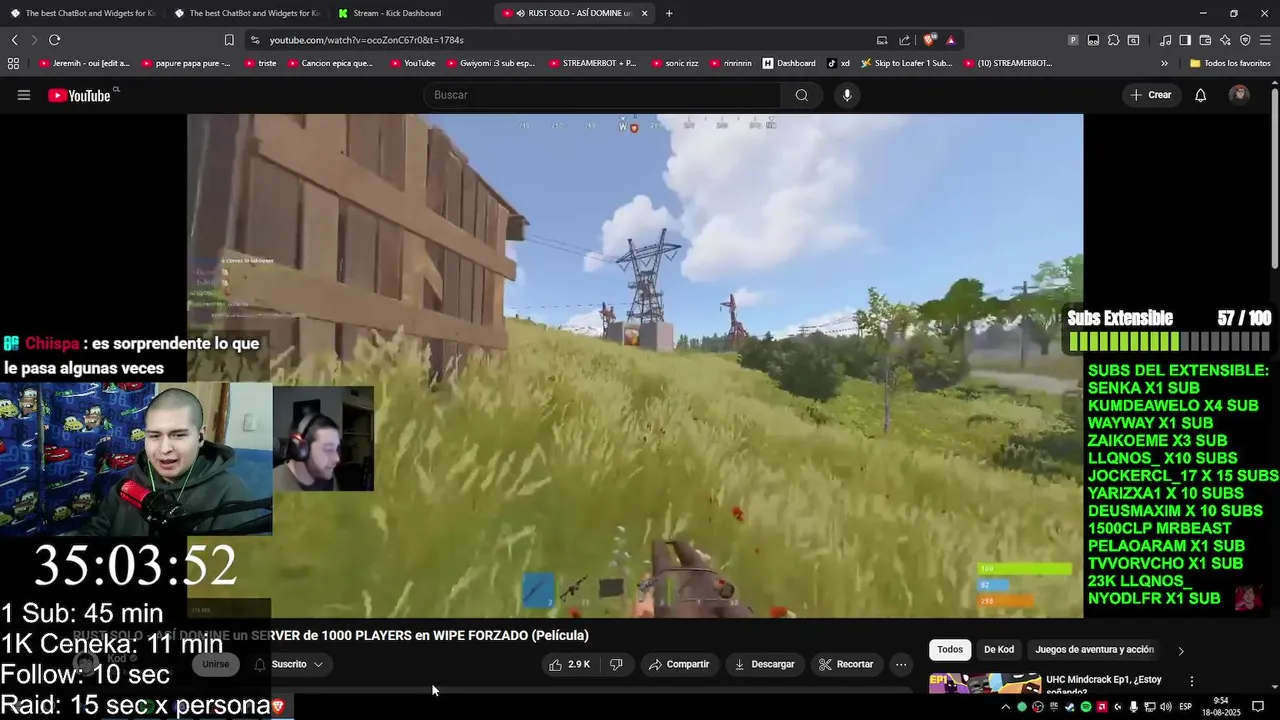Select the De Kod filter chip

pyautogui.click(x=999, y=650)
